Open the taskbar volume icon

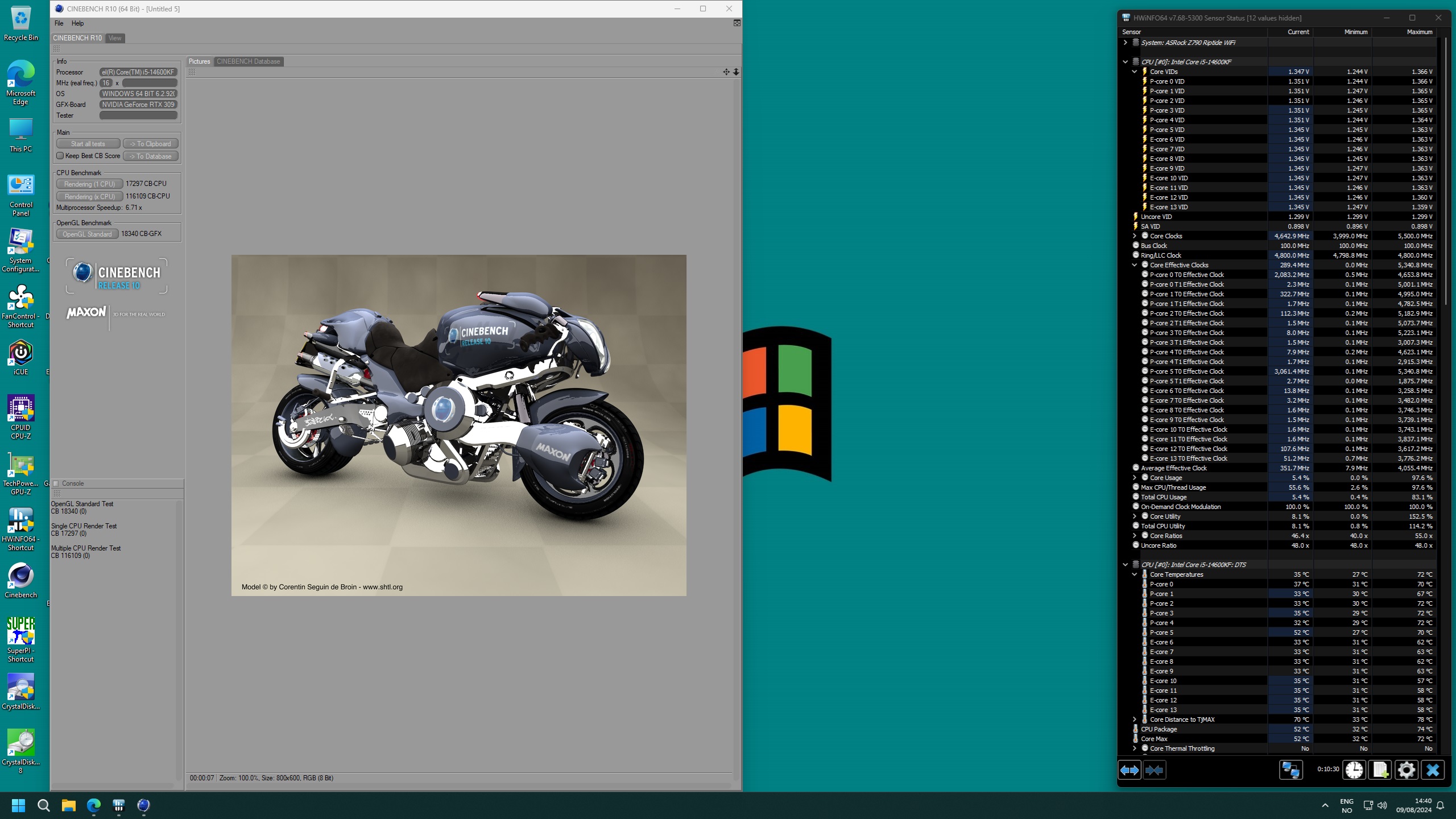click(x=1382, y=805)
